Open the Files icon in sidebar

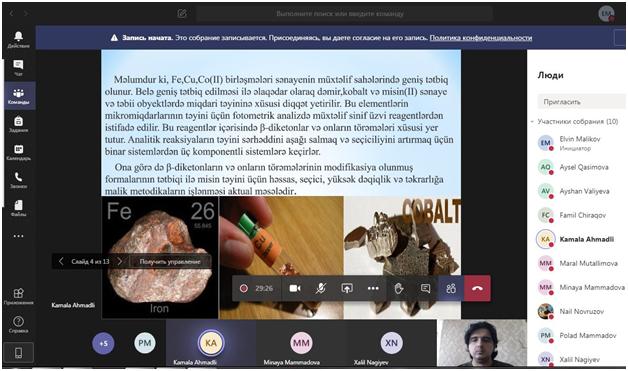(x=18, y=208)
